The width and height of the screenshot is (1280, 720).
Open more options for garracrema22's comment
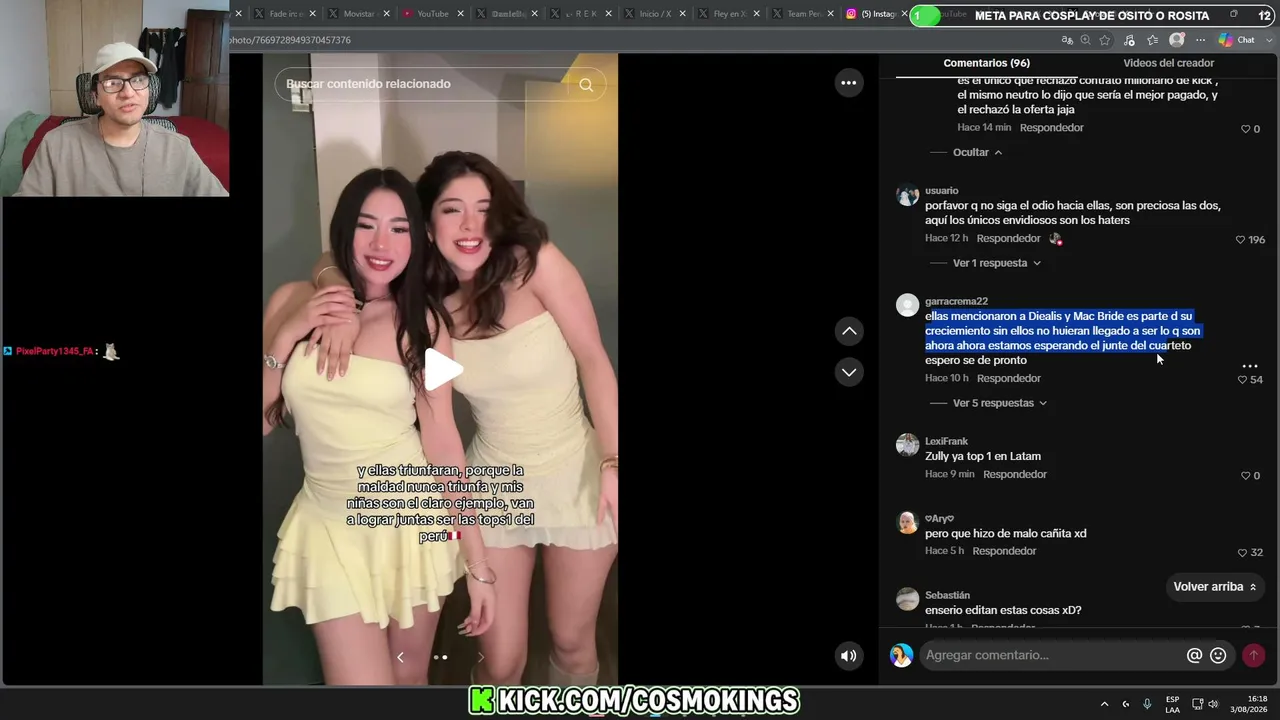pos(1250,366)
